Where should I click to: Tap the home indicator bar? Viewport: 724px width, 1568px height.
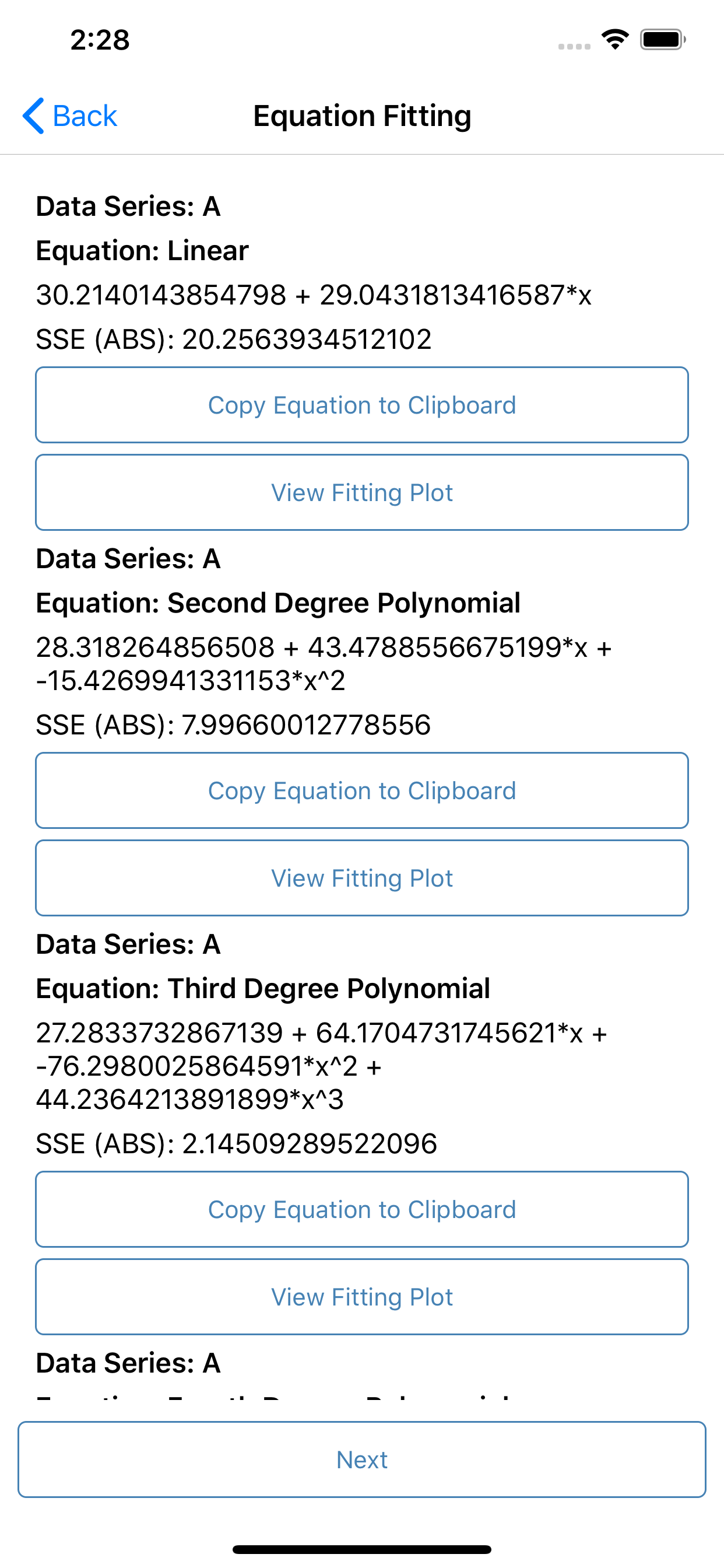tap(362, 1549)
